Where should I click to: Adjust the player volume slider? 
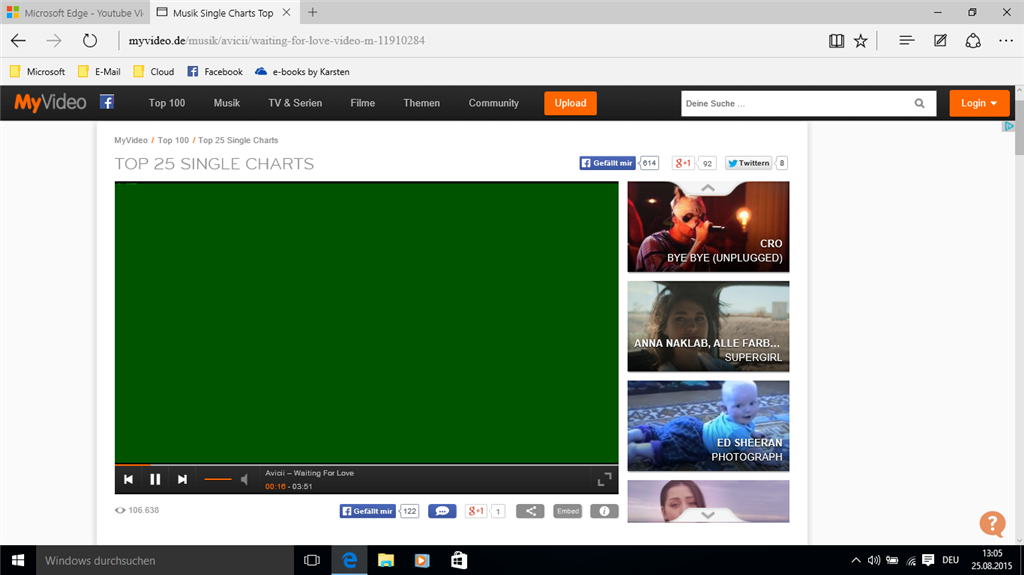coord(217,480)
